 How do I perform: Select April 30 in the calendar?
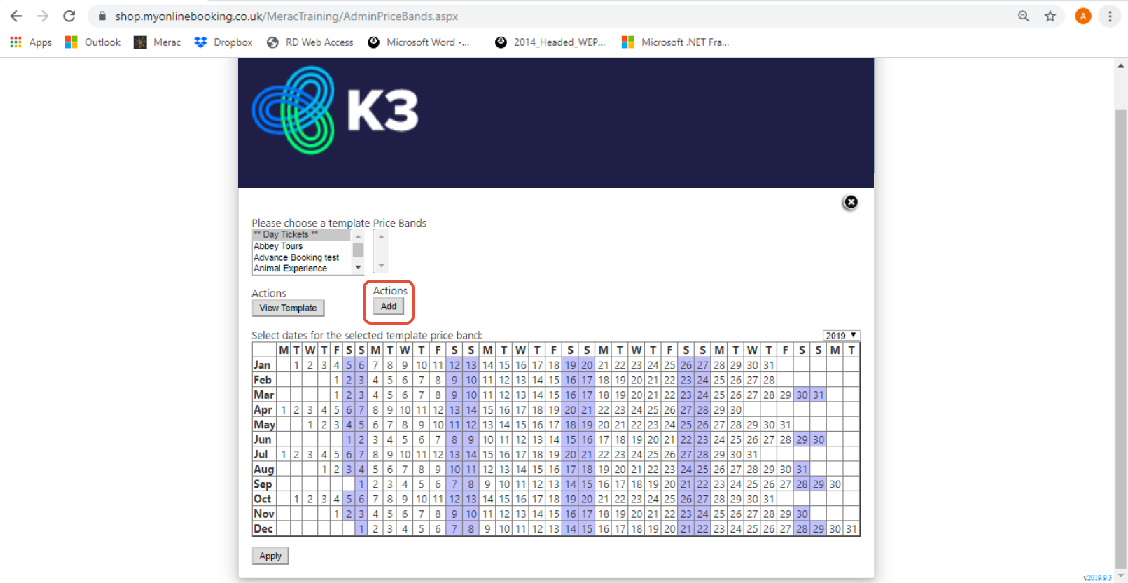[735, 410]
